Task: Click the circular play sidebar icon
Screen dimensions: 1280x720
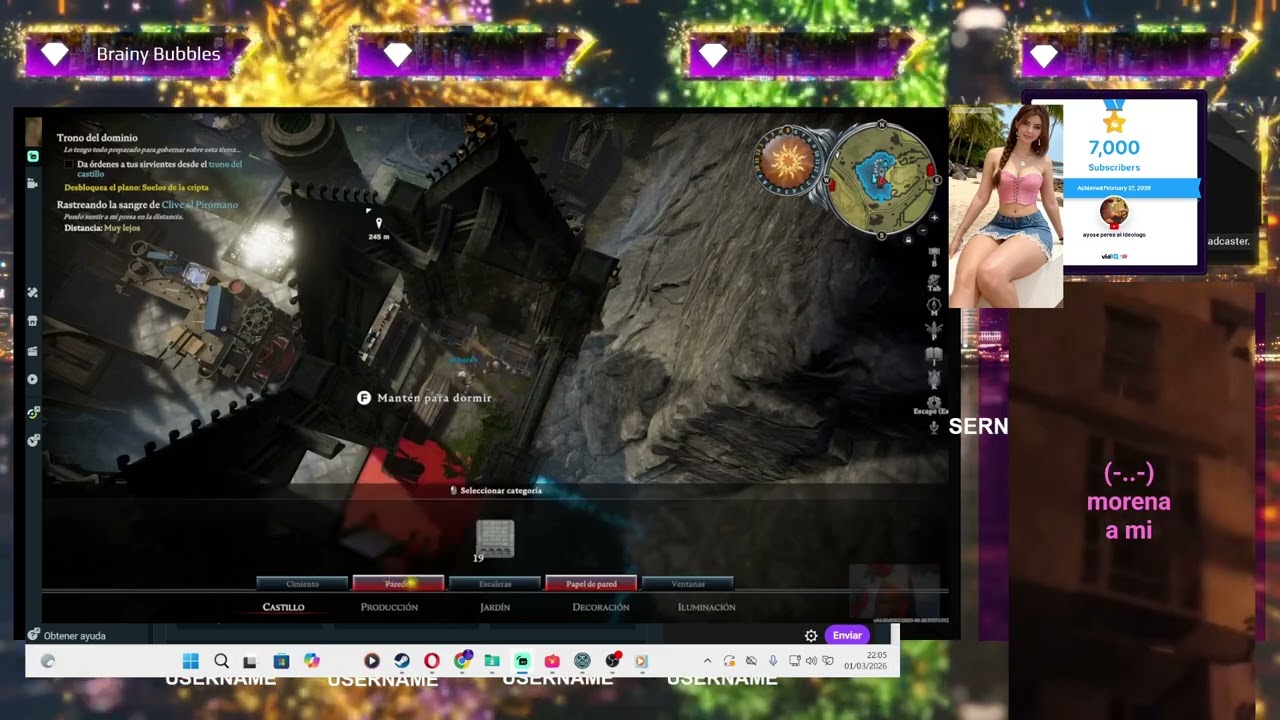Action: click(33, 379)
